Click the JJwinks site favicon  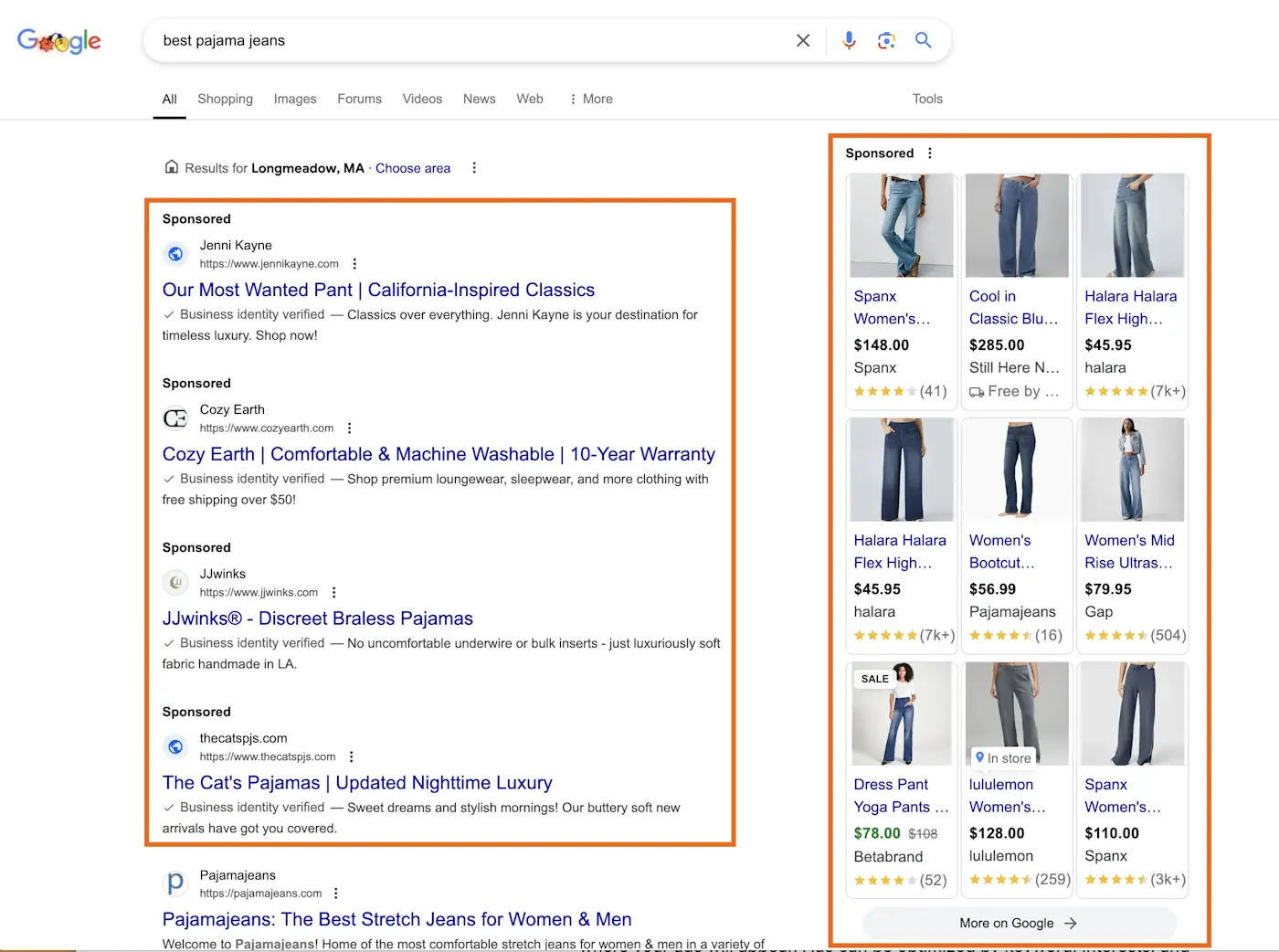175,583
